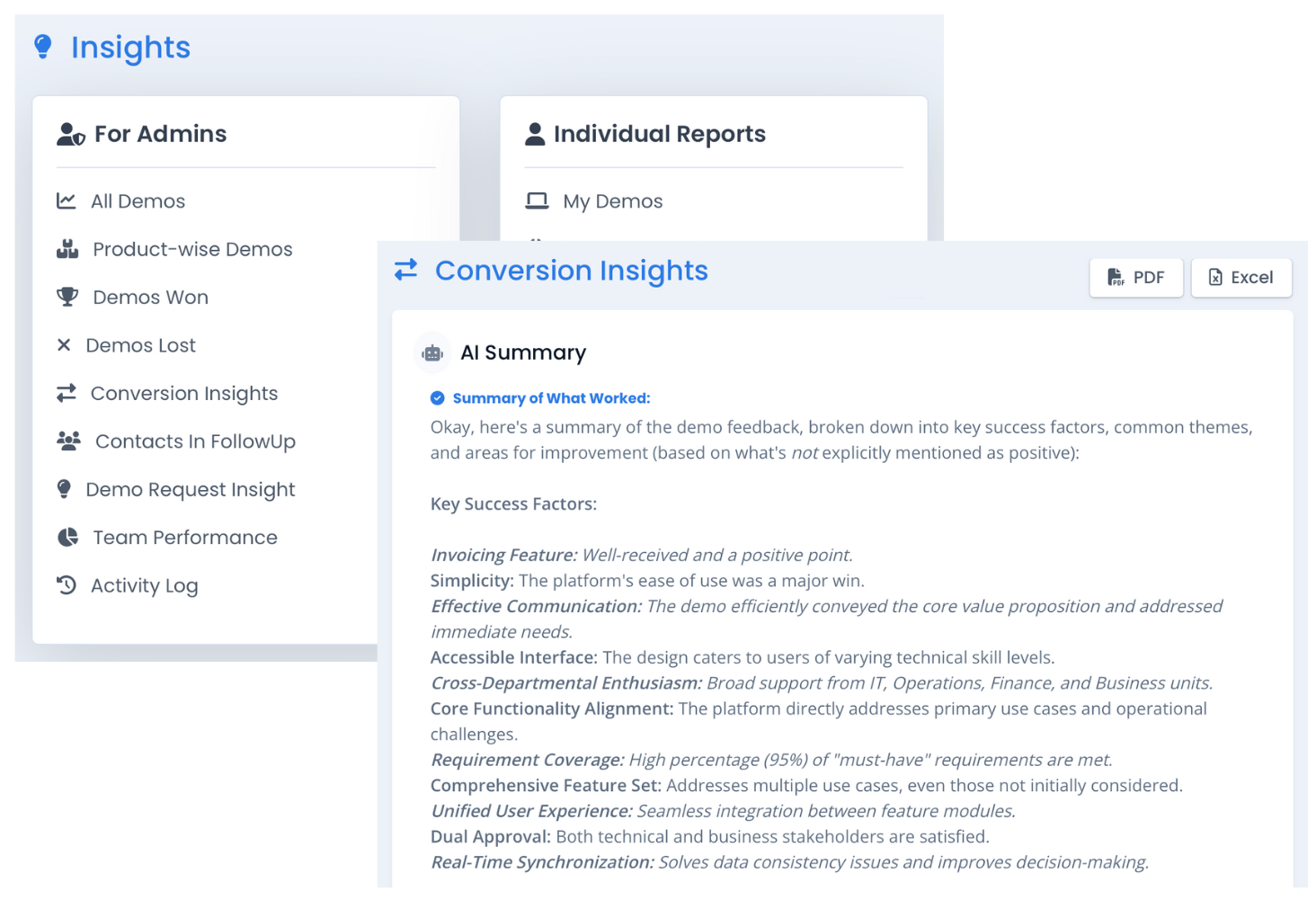Click the Insights lightbulb icon
1316x900 pixels.
click(x=42, y=47)
